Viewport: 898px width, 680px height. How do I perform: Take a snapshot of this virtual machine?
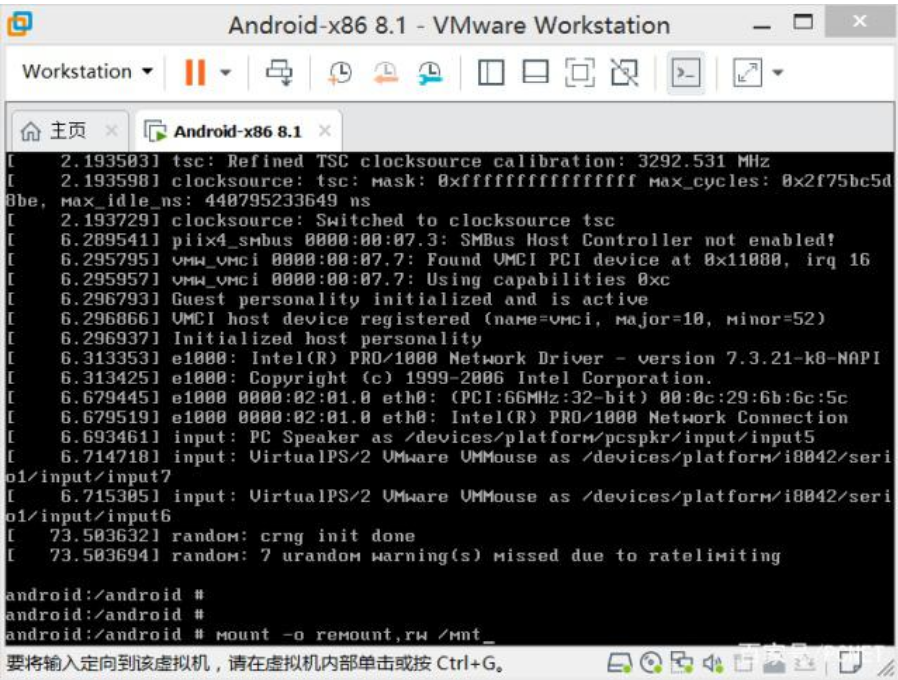(340, 73)
